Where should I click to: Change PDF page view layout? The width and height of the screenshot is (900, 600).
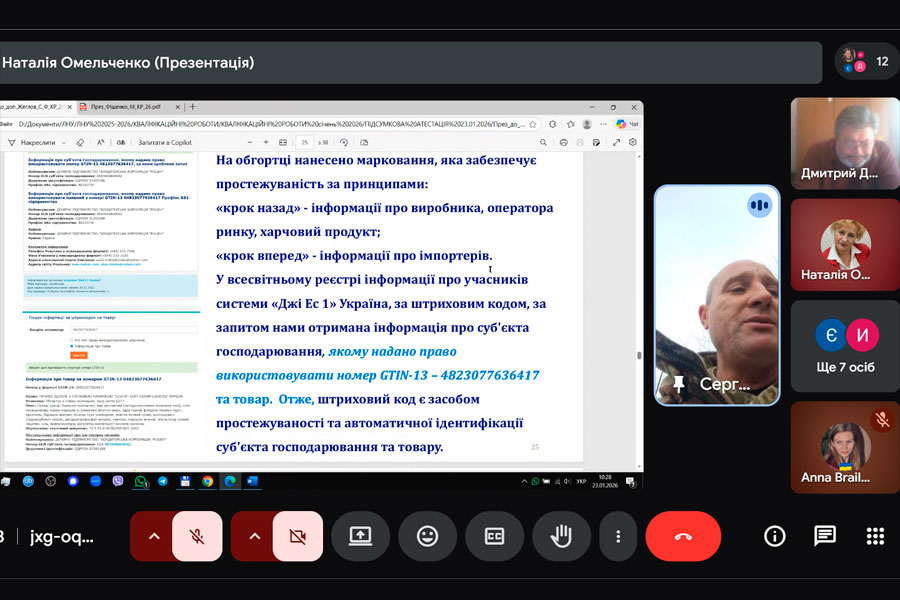coord(364,142)
